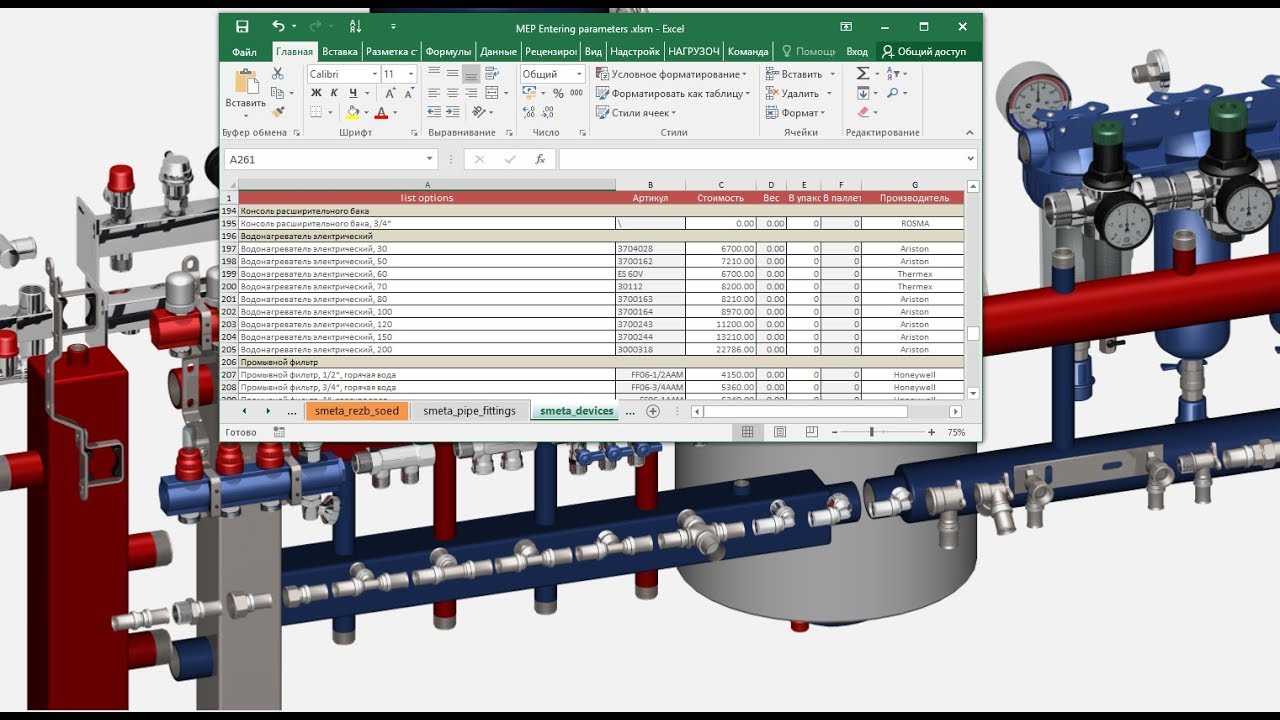Click the Cut scissors icon
The width and height of the screenshot is (1280, 720).
tap(278, 74)
